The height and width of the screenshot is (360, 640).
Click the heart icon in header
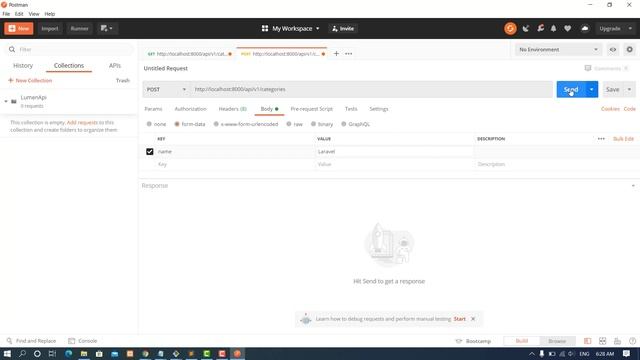click(x=567, y=29)
